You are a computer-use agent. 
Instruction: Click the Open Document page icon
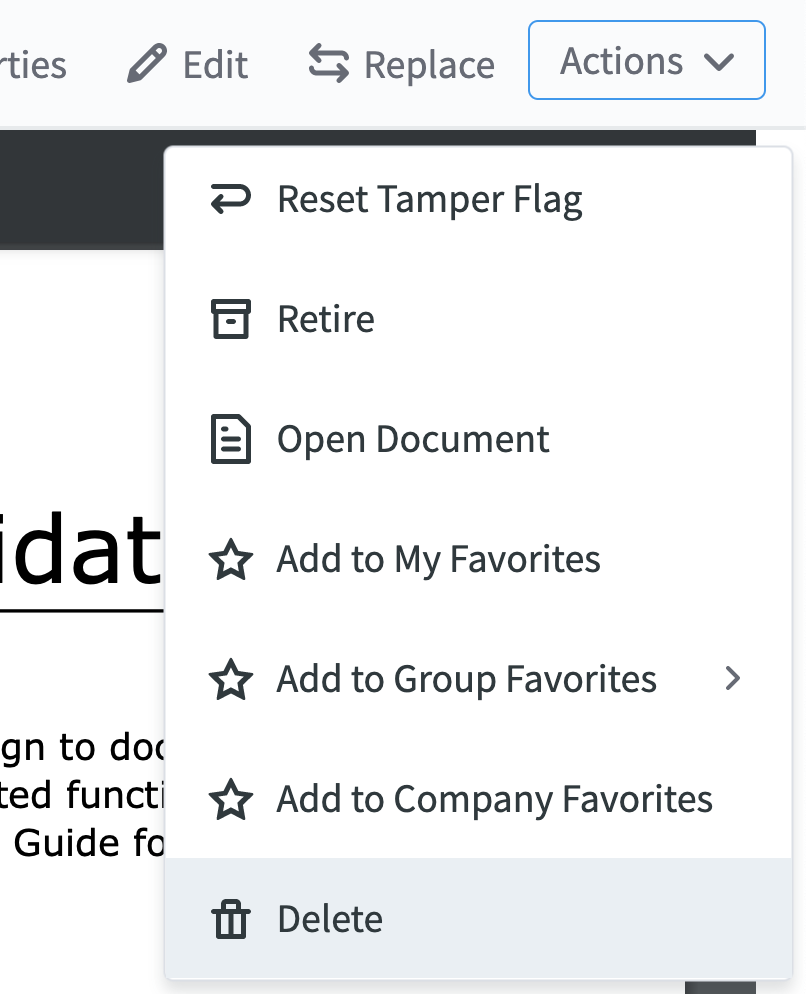tap(231, 439)
